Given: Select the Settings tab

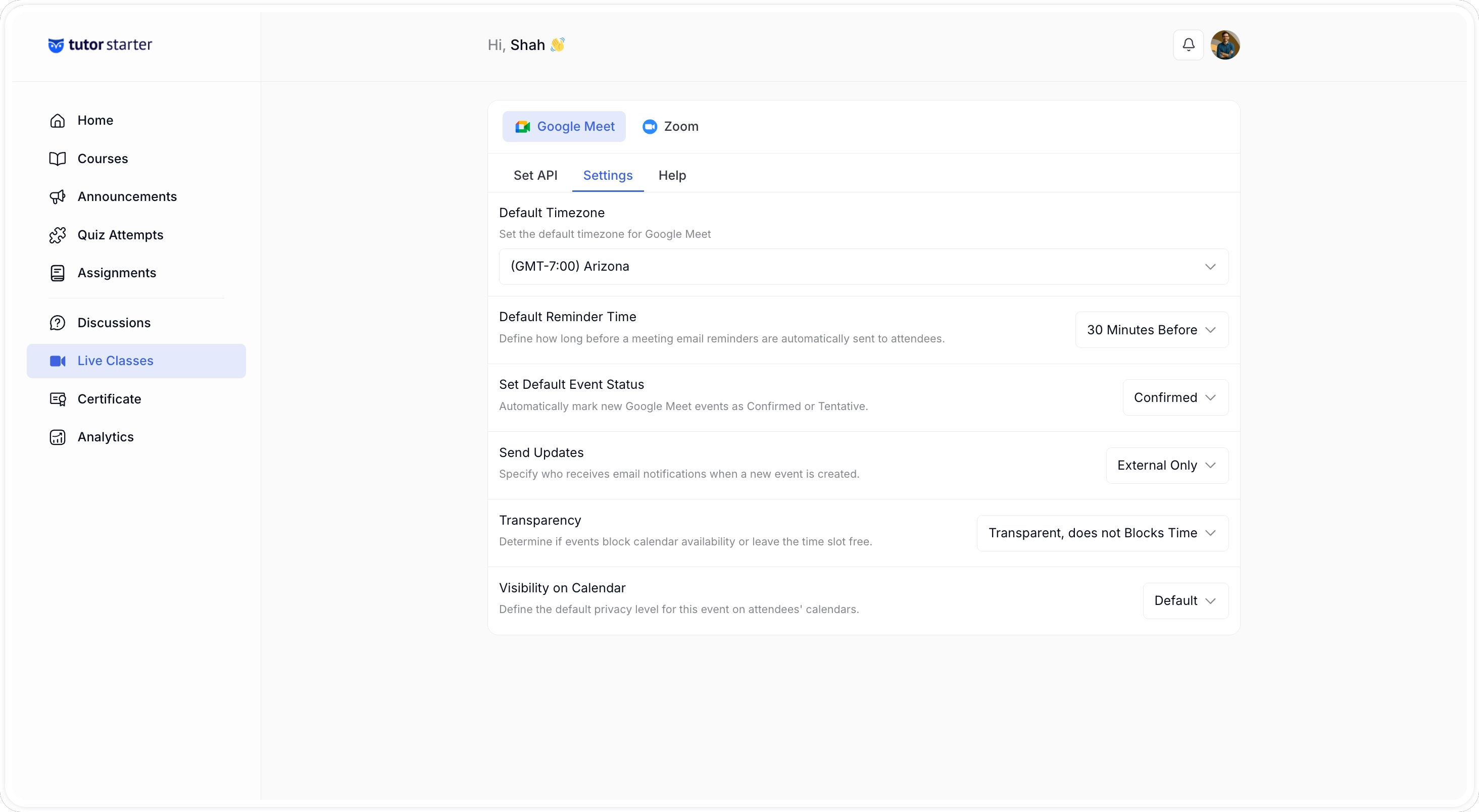Looking at the screenshot, I should click(x=608, y=176).
